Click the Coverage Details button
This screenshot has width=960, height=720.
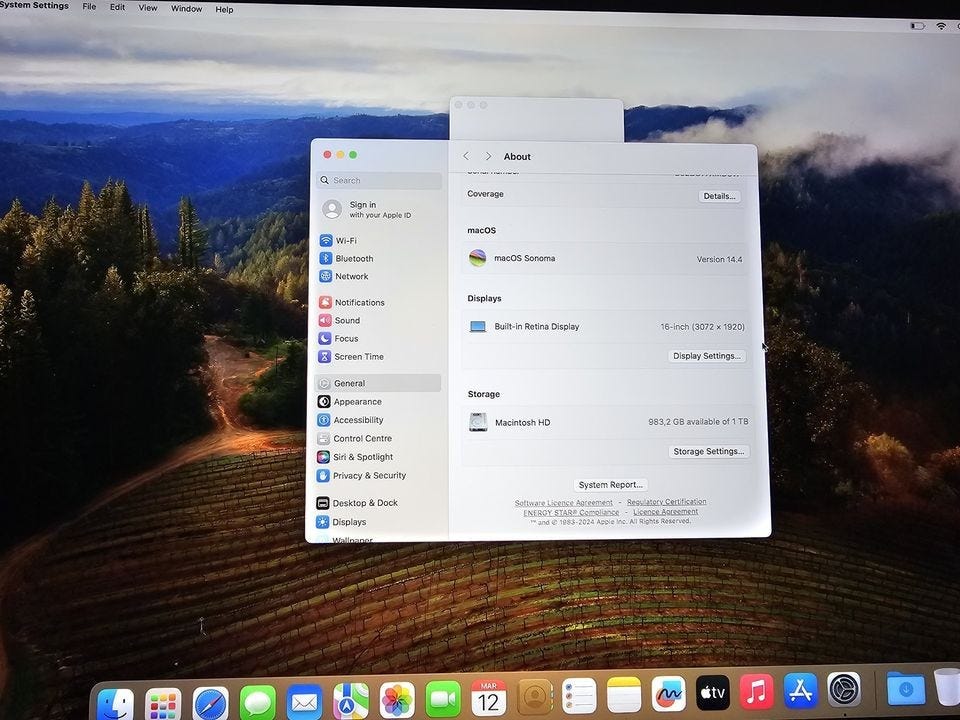click(719, 196)
